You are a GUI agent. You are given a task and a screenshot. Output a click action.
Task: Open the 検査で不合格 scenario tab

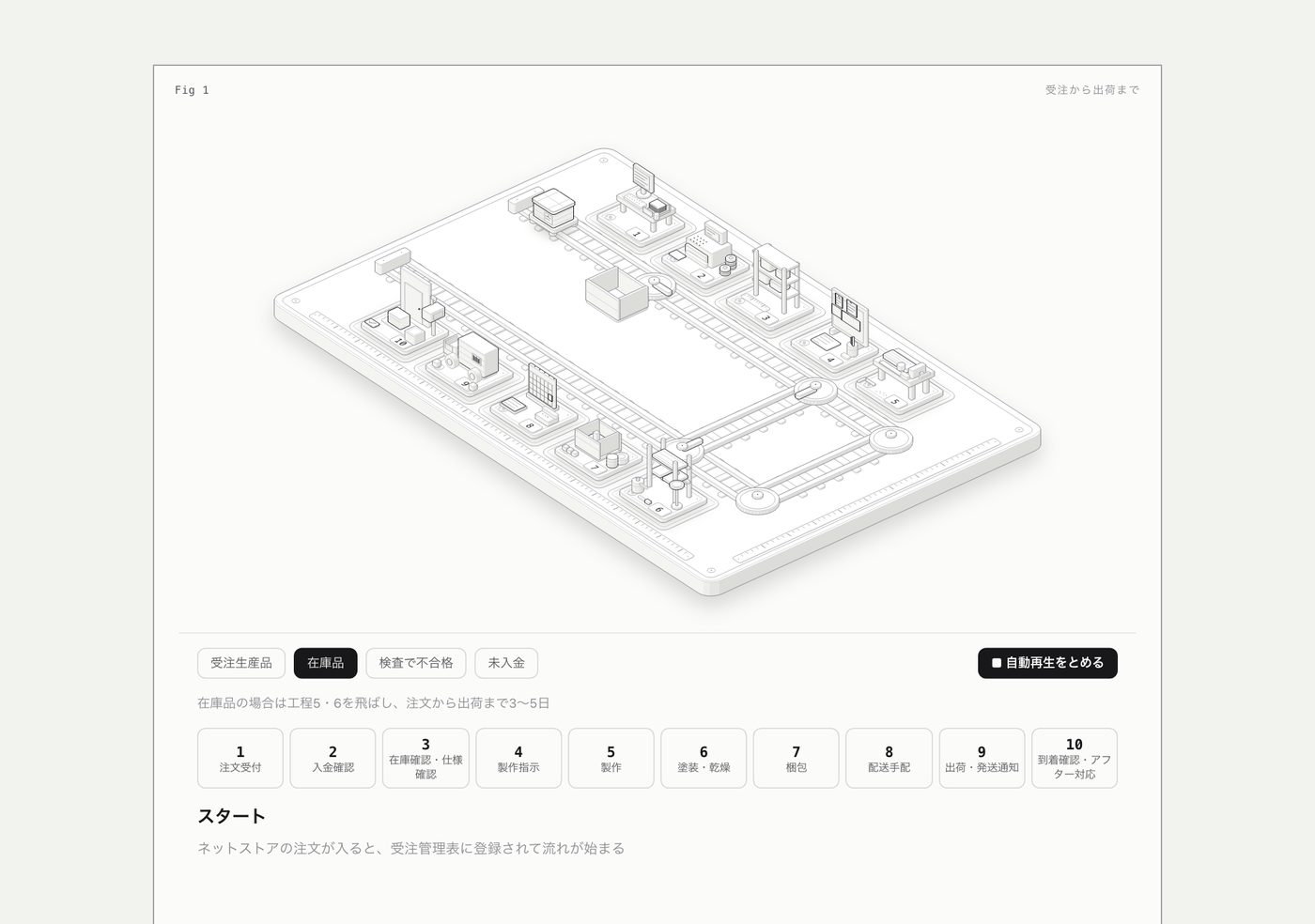point(416,663)
